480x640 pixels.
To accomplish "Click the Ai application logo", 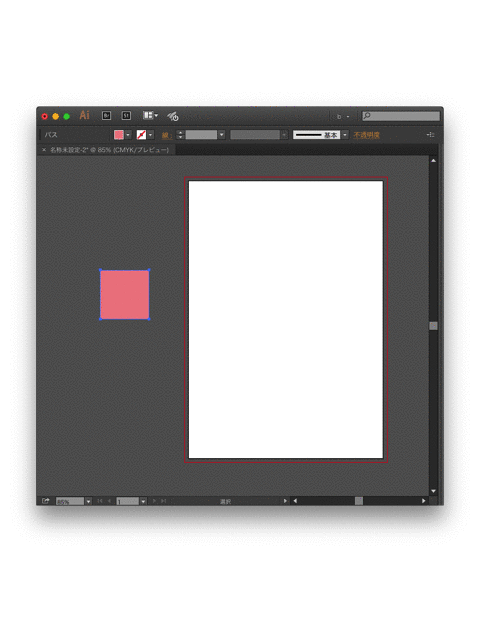I will click(x=84, y=116).
